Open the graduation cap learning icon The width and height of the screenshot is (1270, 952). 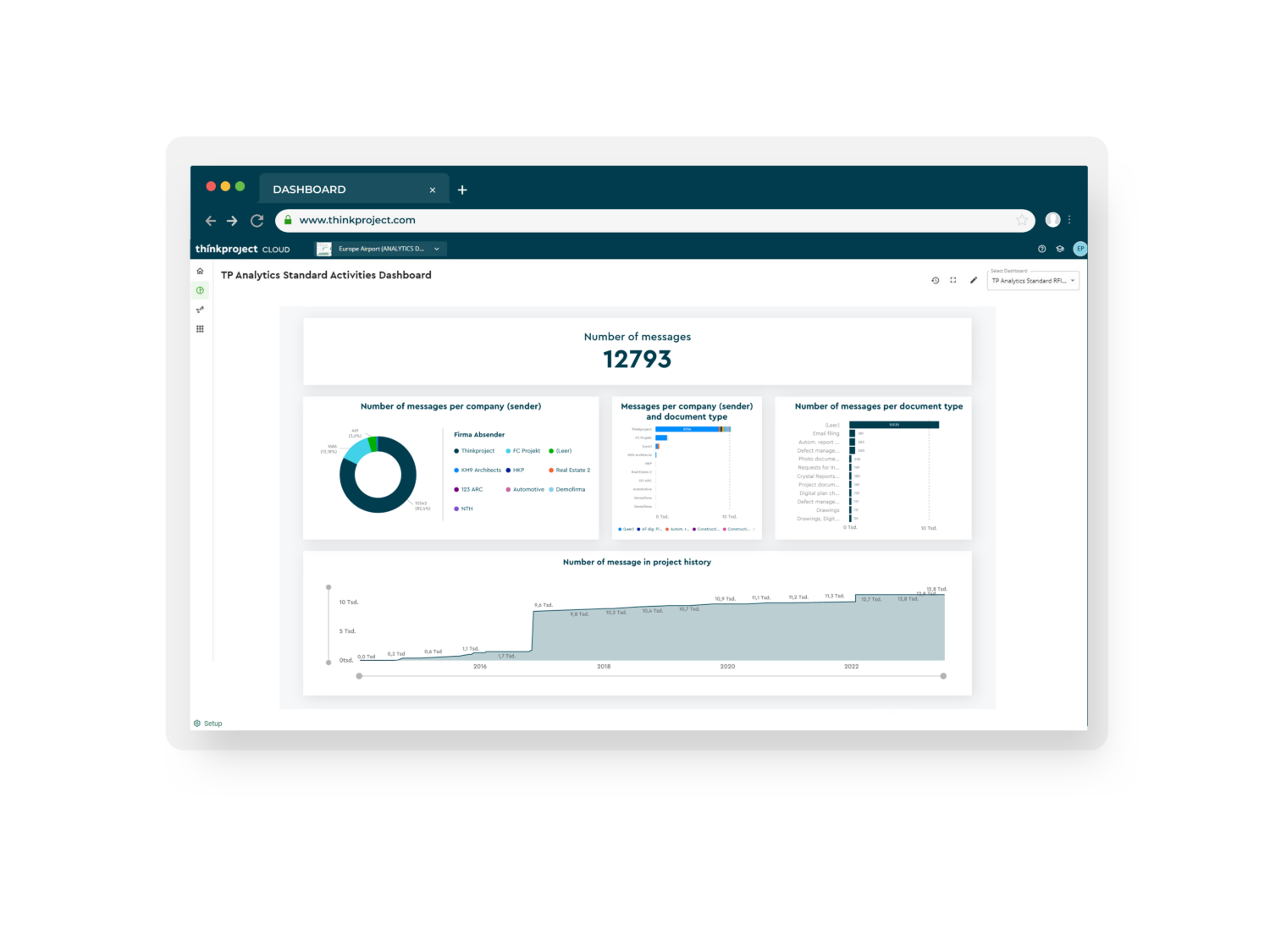pos(1059,249)
